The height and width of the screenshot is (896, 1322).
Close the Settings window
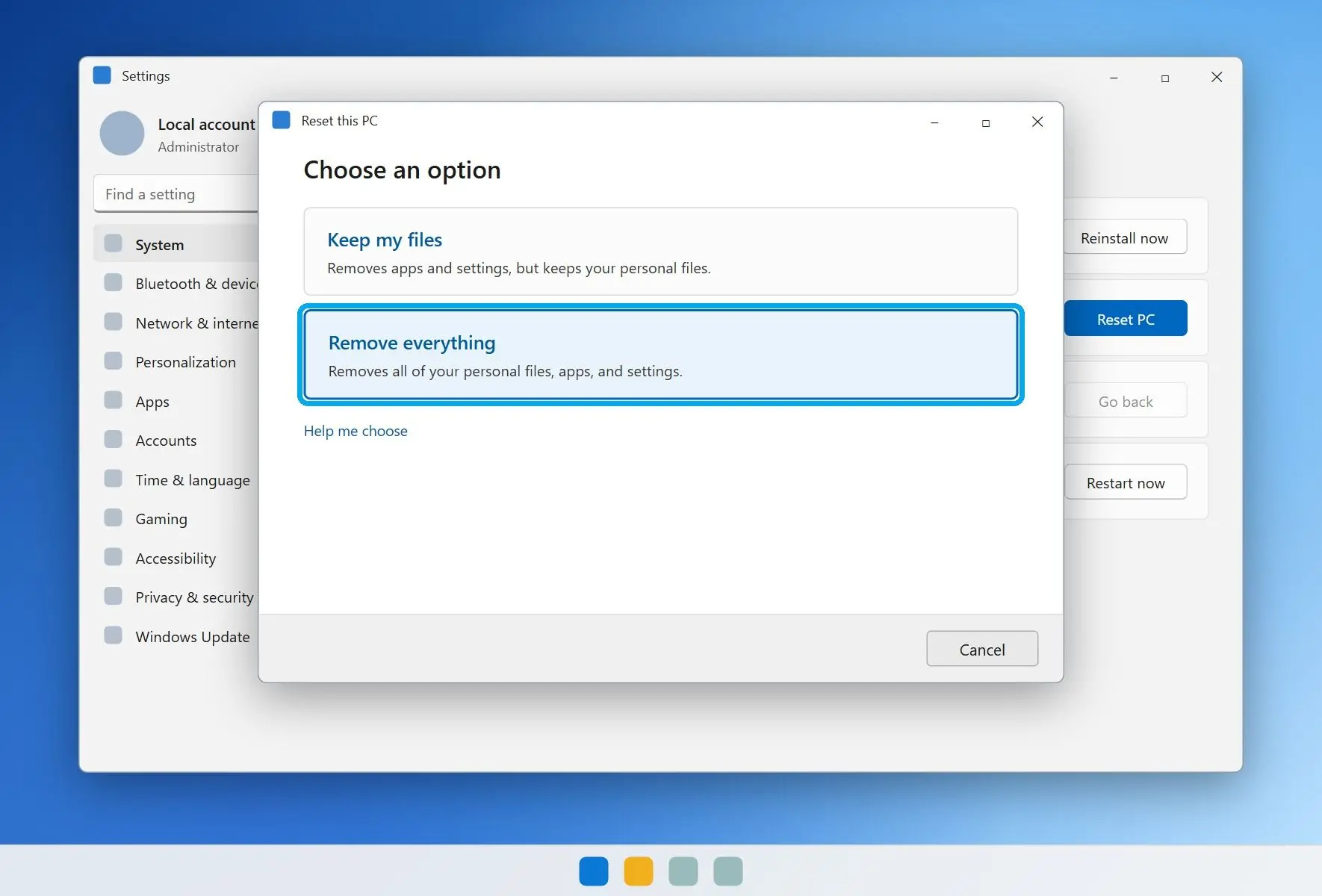pos(1217,77)
